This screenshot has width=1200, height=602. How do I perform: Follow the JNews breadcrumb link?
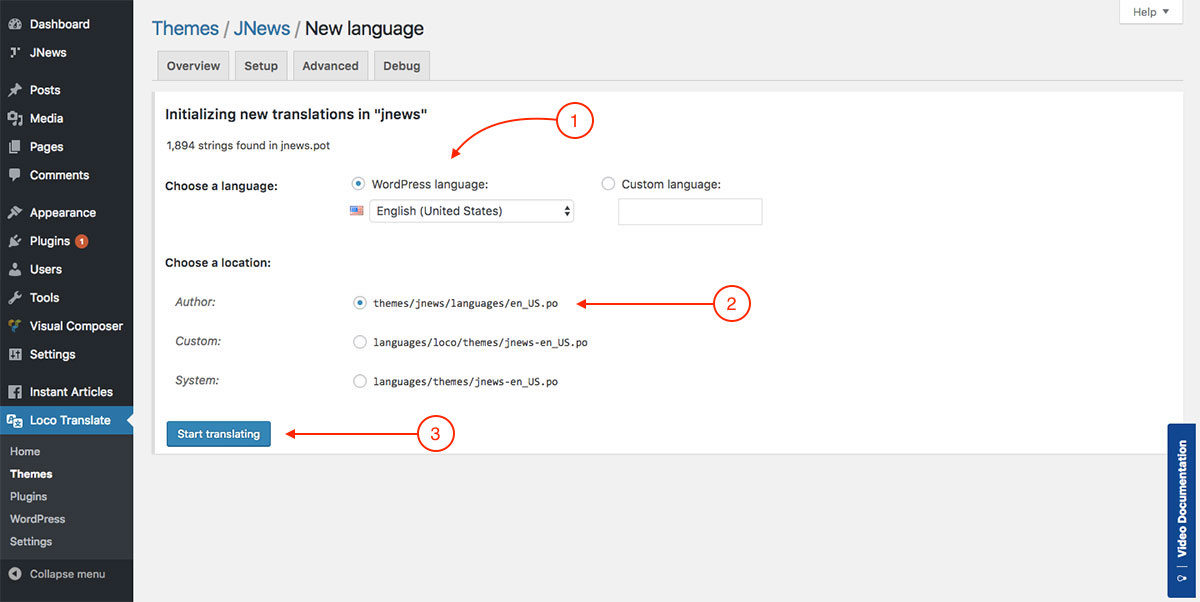click(261, 29)
